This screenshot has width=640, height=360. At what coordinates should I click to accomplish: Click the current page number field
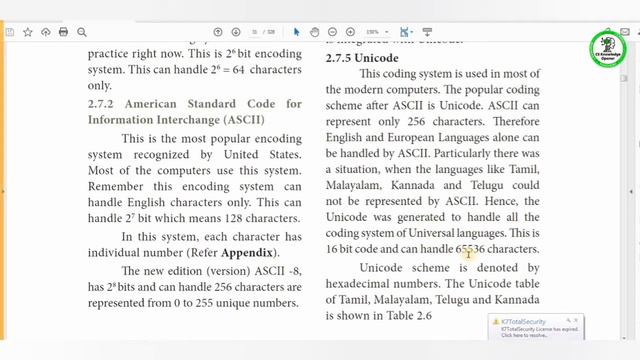pyautogui.click(x=255, y=32)
